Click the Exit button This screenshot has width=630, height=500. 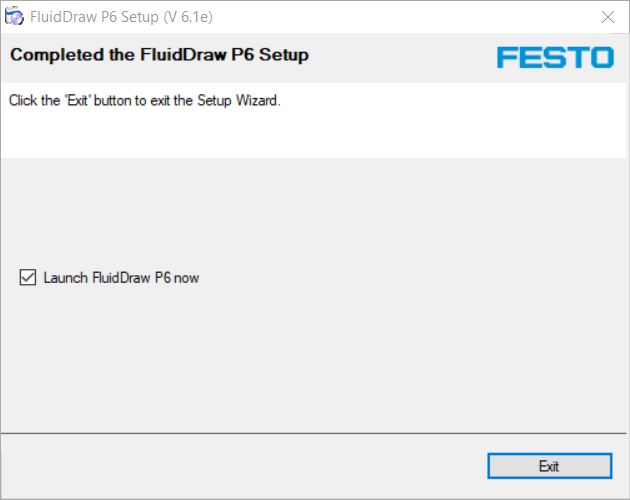point(550,466)
